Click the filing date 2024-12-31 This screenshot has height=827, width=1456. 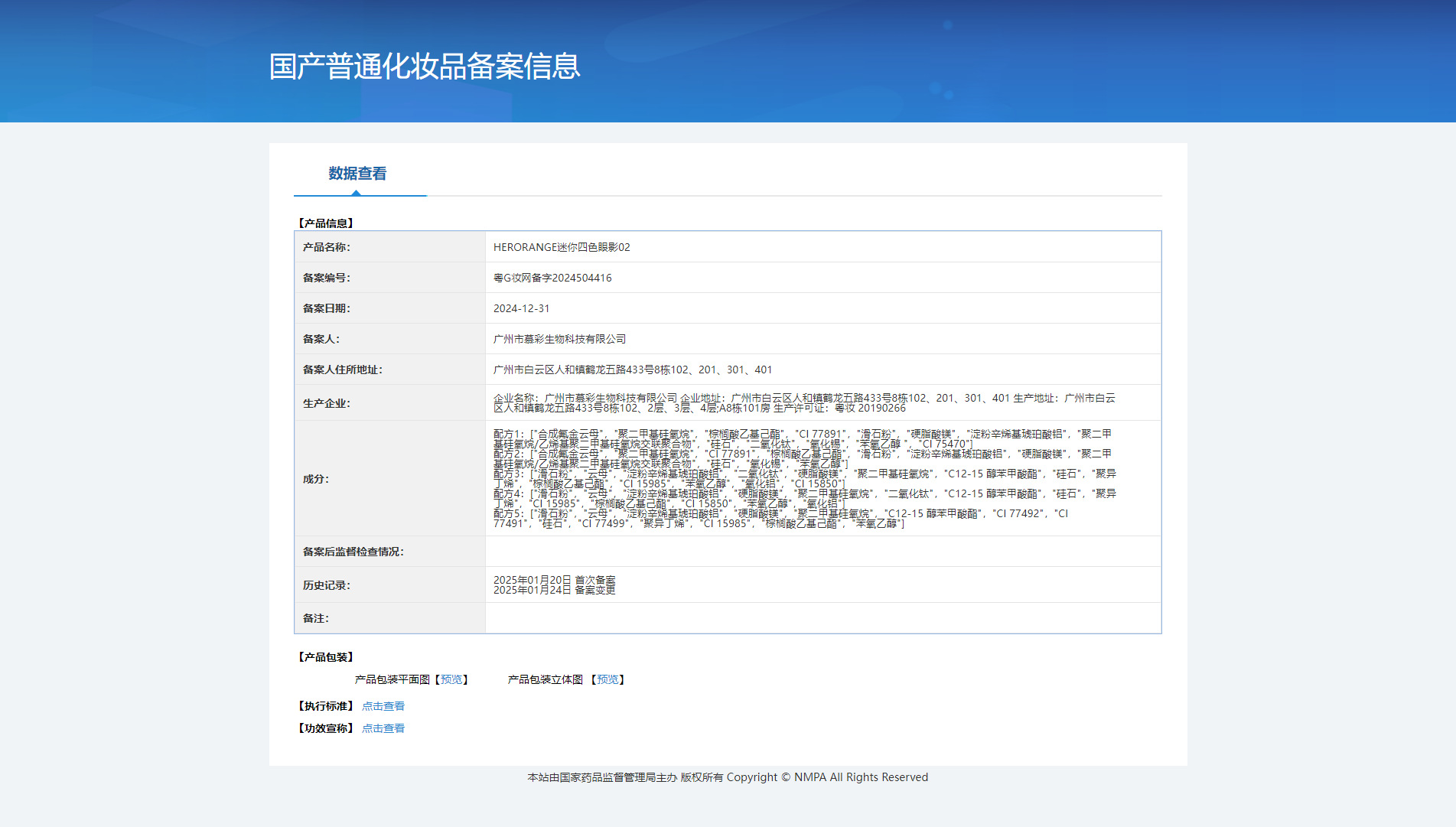tap(521, 308)
